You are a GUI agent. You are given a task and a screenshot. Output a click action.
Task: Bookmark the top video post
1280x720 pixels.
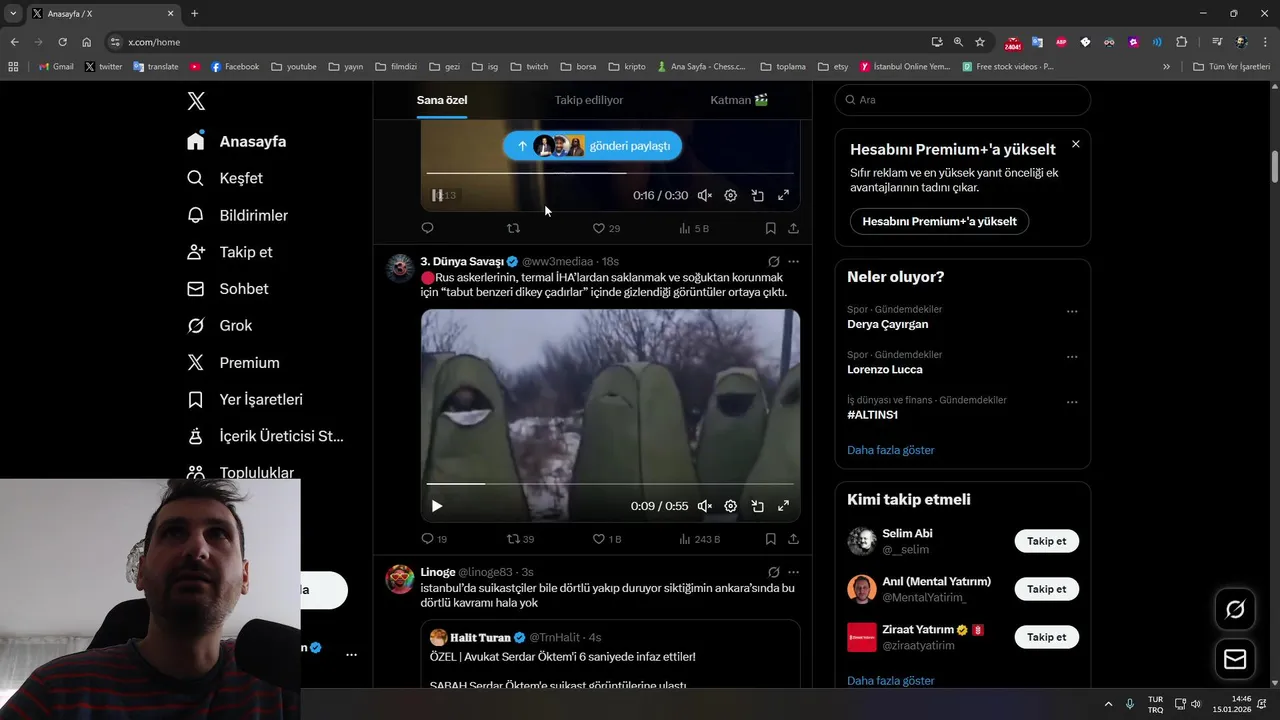771,228
